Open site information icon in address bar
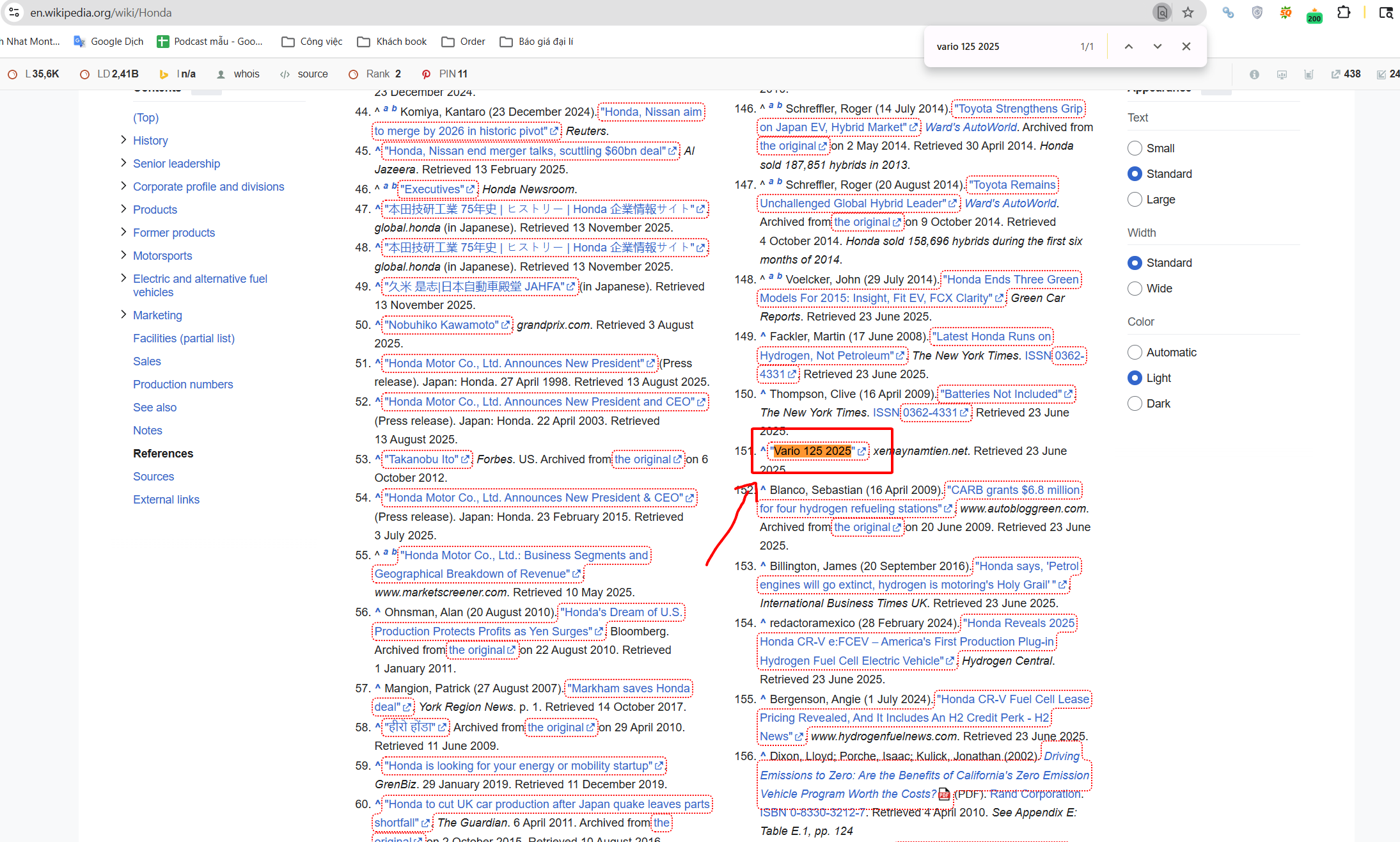 coord(14,12)
